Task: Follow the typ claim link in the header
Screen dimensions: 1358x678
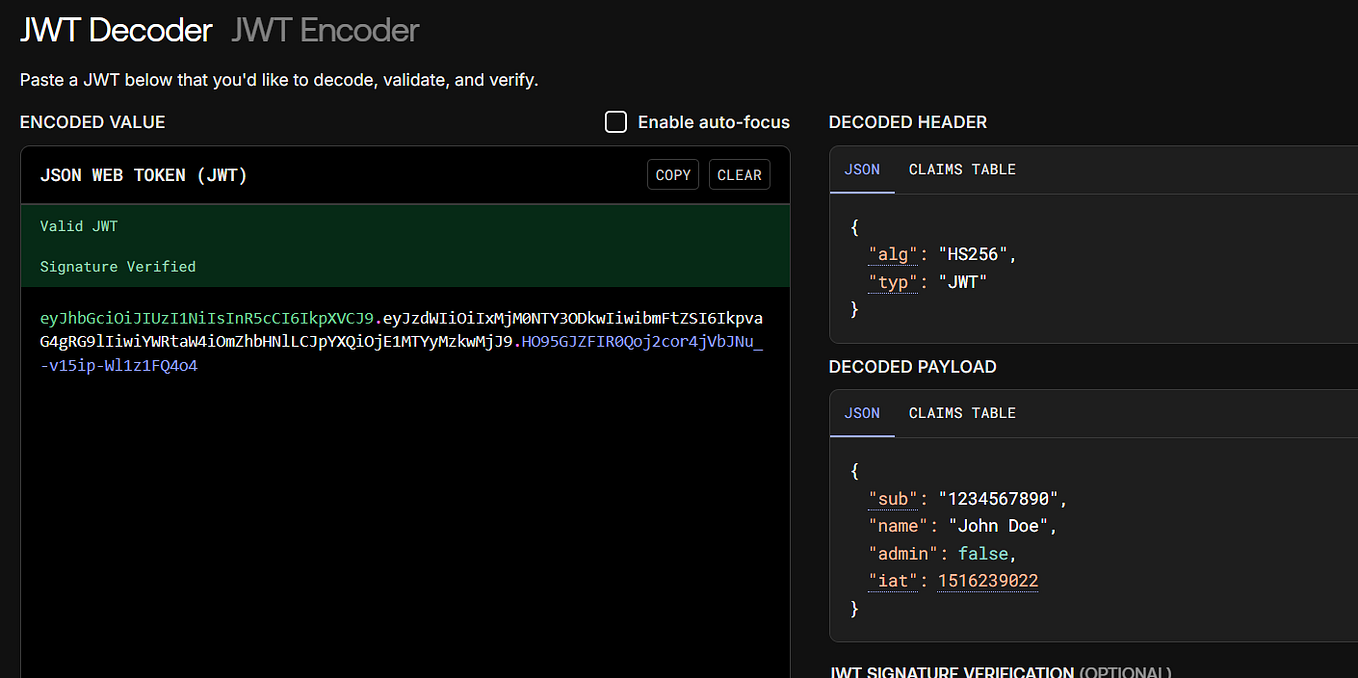Action: click(892, 281)
